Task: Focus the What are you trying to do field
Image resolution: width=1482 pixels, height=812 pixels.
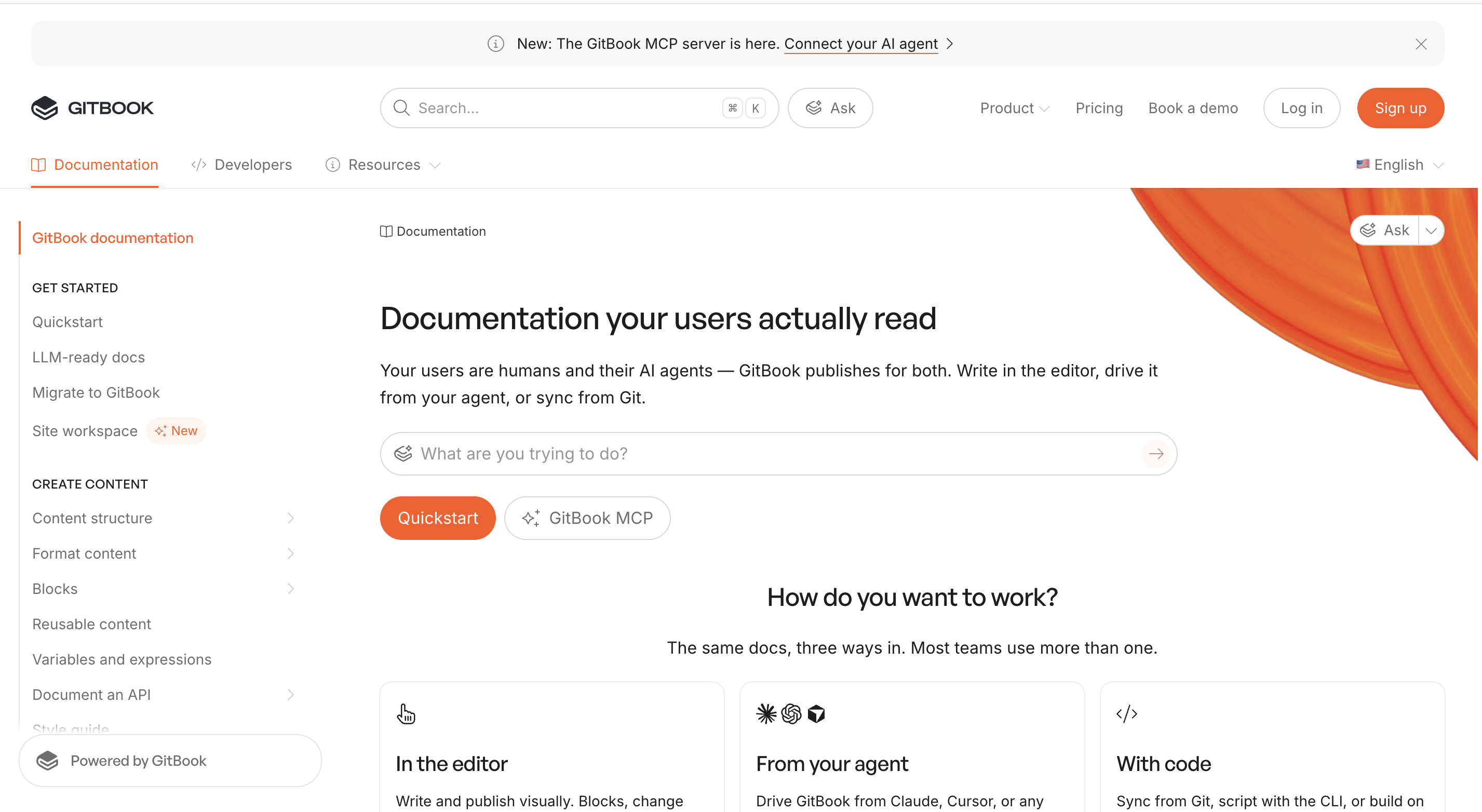Action: [778, 454]
